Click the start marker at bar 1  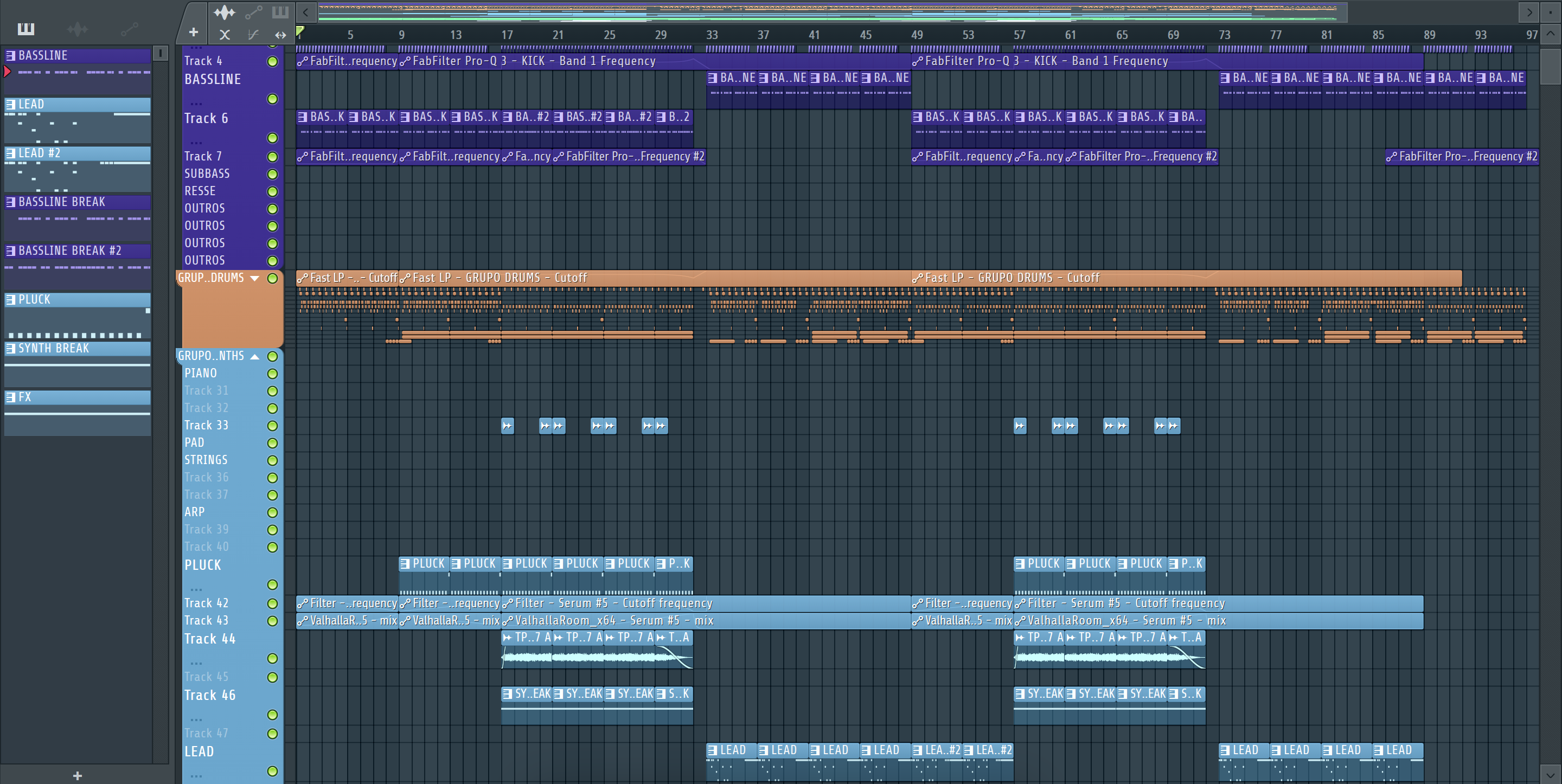(299, 31)
